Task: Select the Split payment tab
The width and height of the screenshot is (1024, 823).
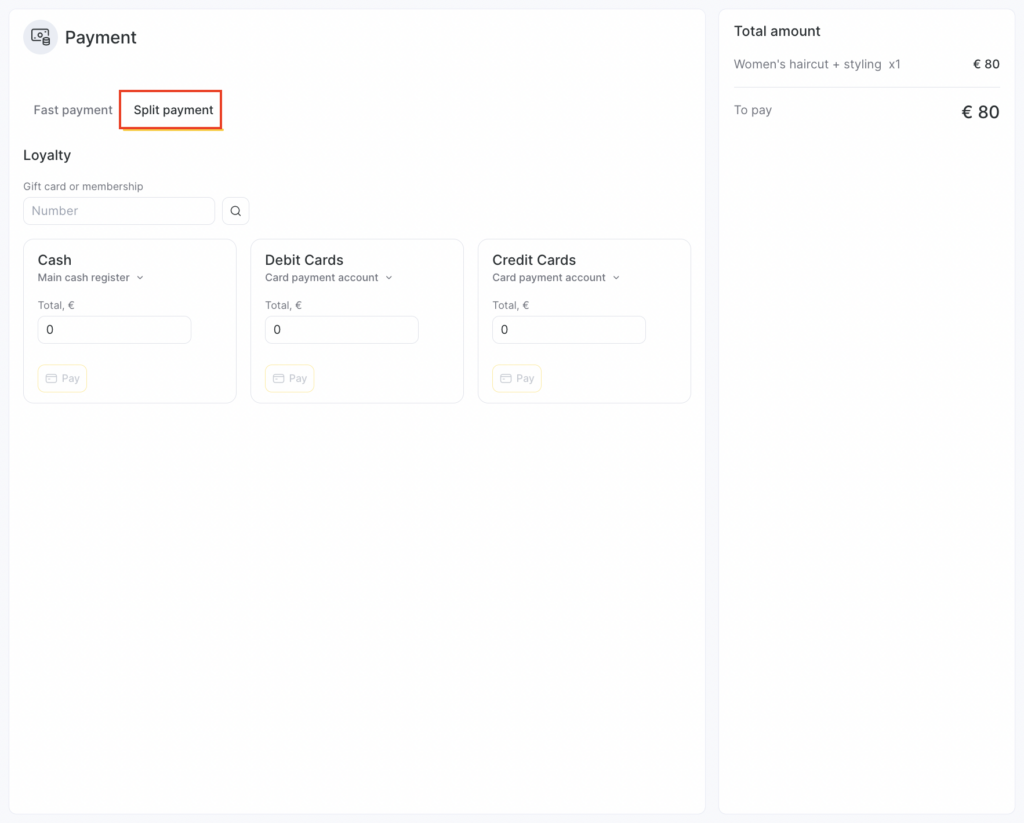Action: 173,110
